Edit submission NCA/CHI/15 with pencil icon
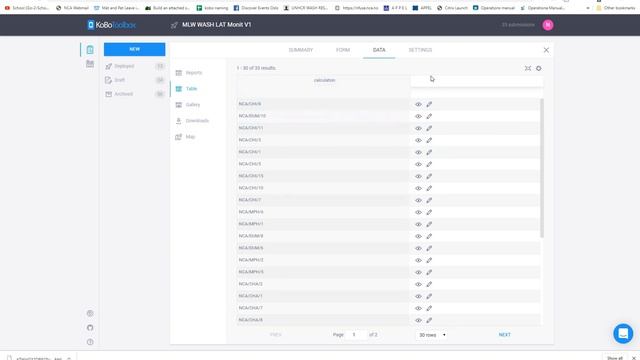The width and height of the screenshot is (640, 360). [429, 176]
